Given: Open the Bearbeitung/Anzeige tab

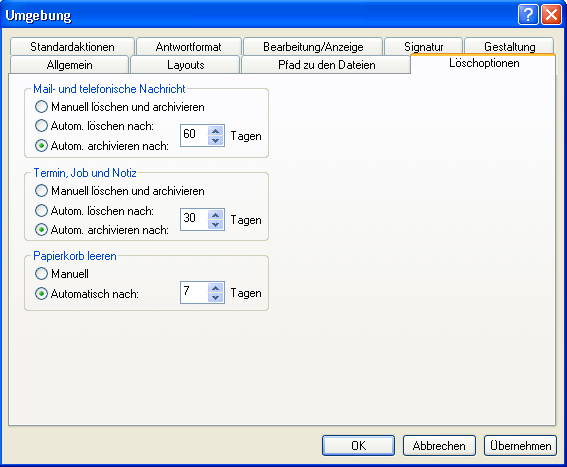Looking at the screenshot, I should (313, 47).
